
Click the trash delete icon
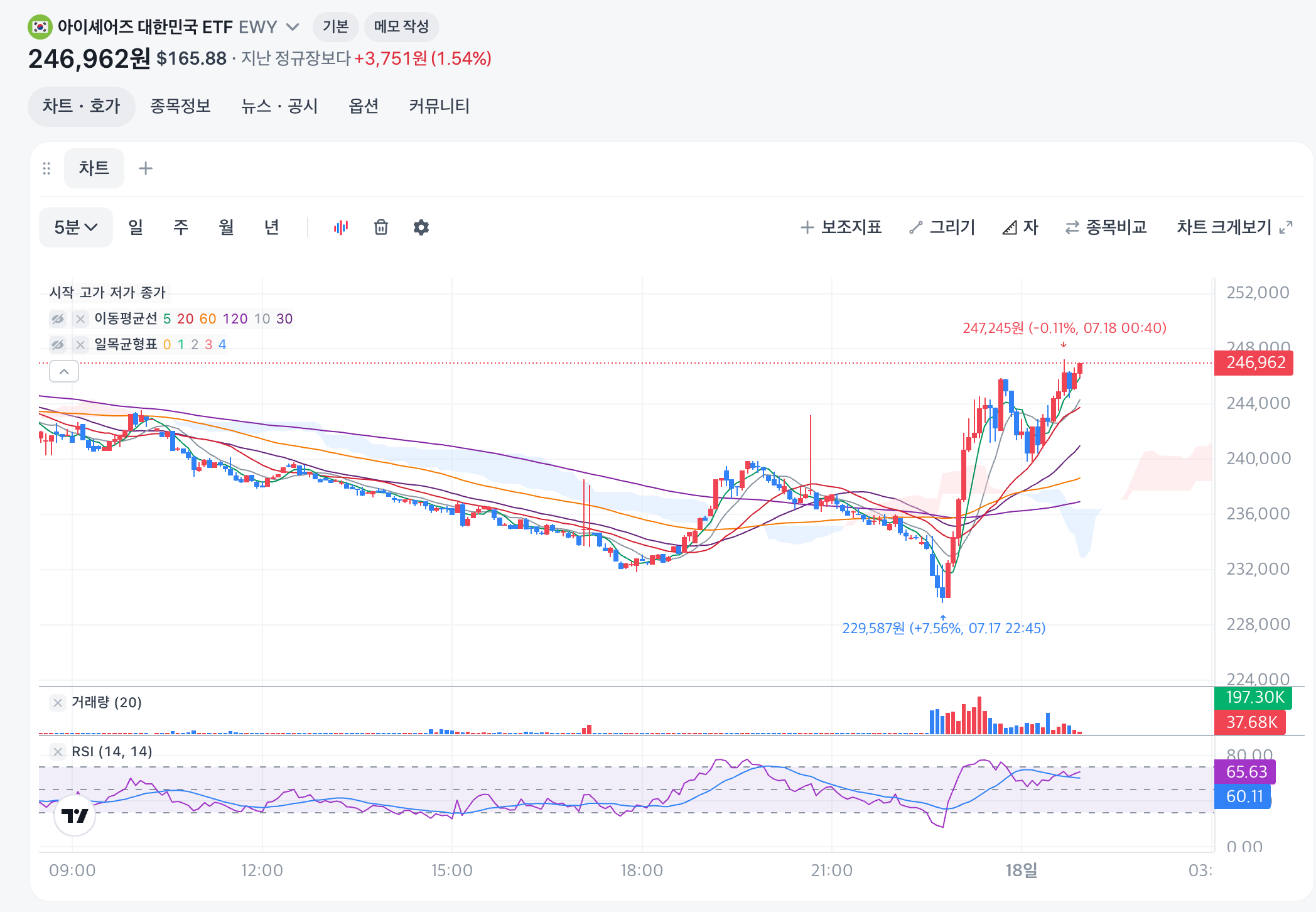[381, 227]
